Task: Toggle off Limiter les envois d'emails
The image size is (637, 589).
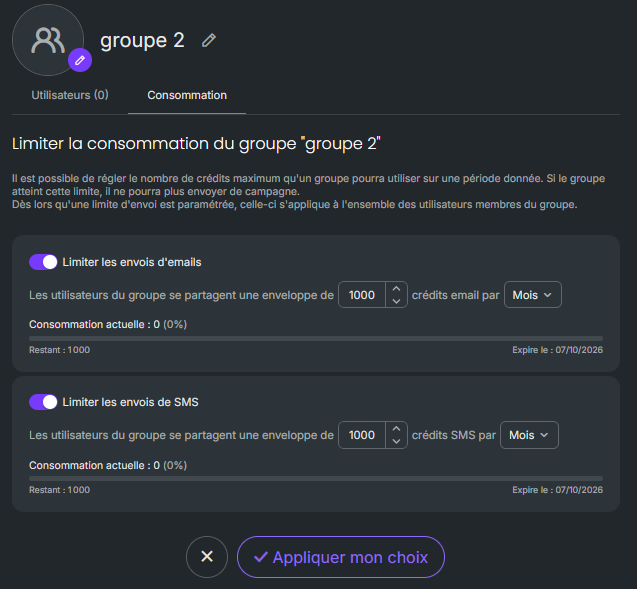Action: (43, 262)
